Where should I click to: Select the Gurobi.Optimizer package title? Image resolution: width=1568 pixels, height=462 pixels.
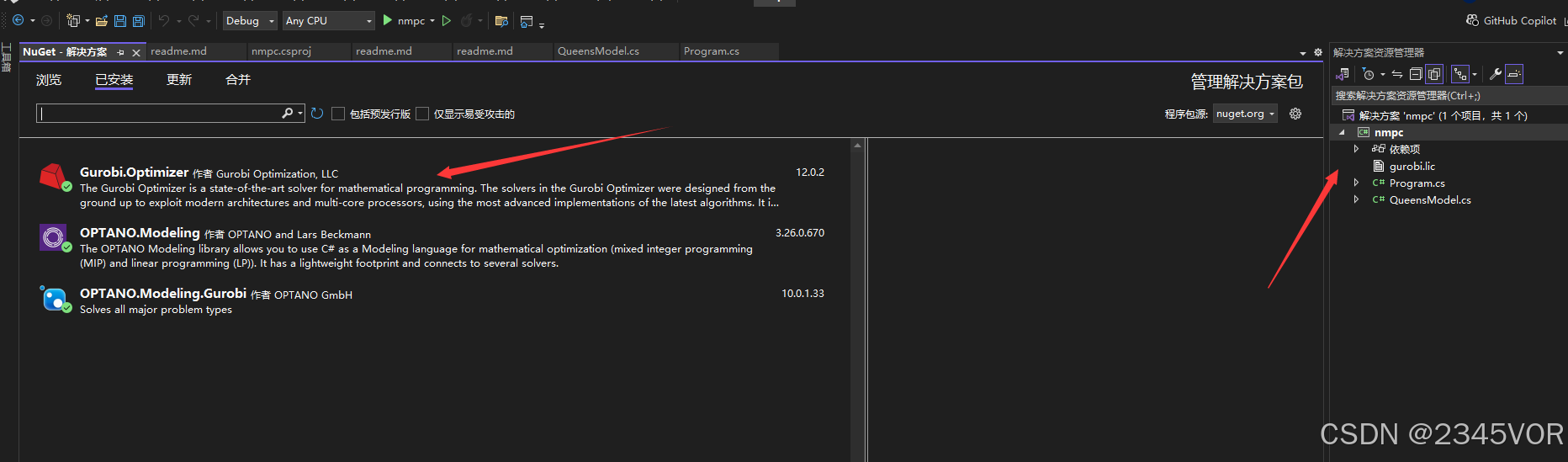click(x=134, y=173)
